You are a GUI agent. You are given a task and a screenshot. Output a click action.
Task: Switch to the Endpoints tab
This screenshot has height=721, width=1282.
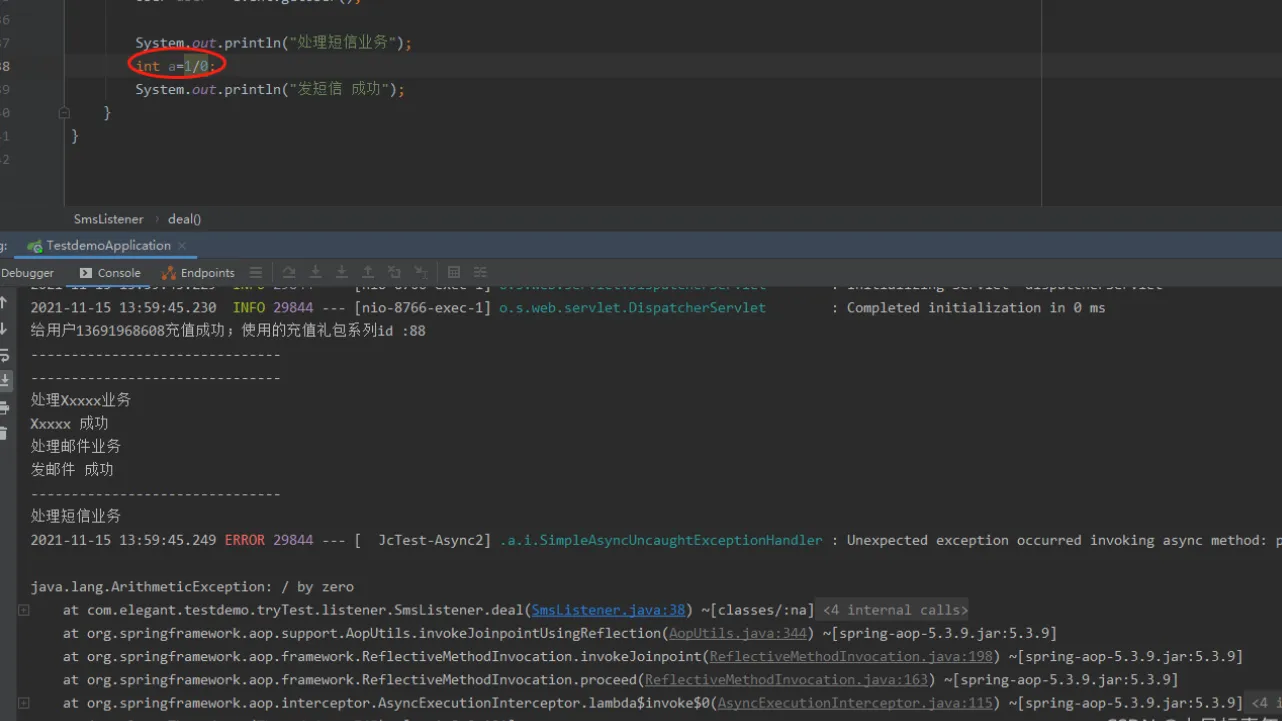[198, 272]
